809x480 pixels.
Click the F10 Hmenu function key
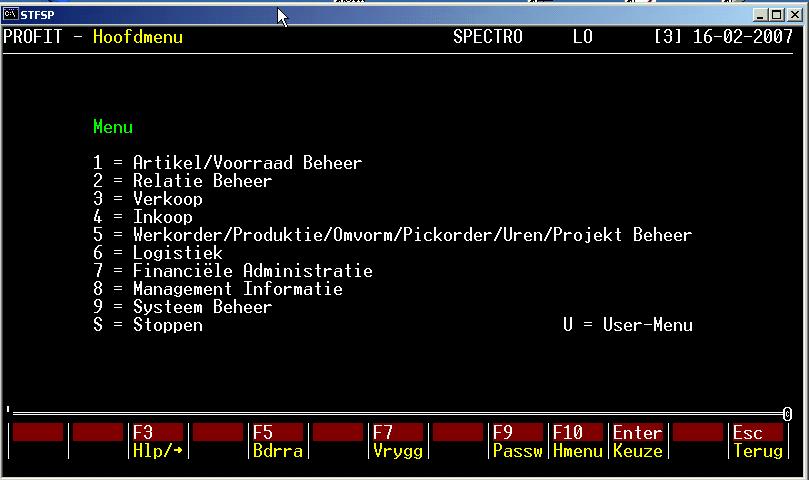point(577,441)
